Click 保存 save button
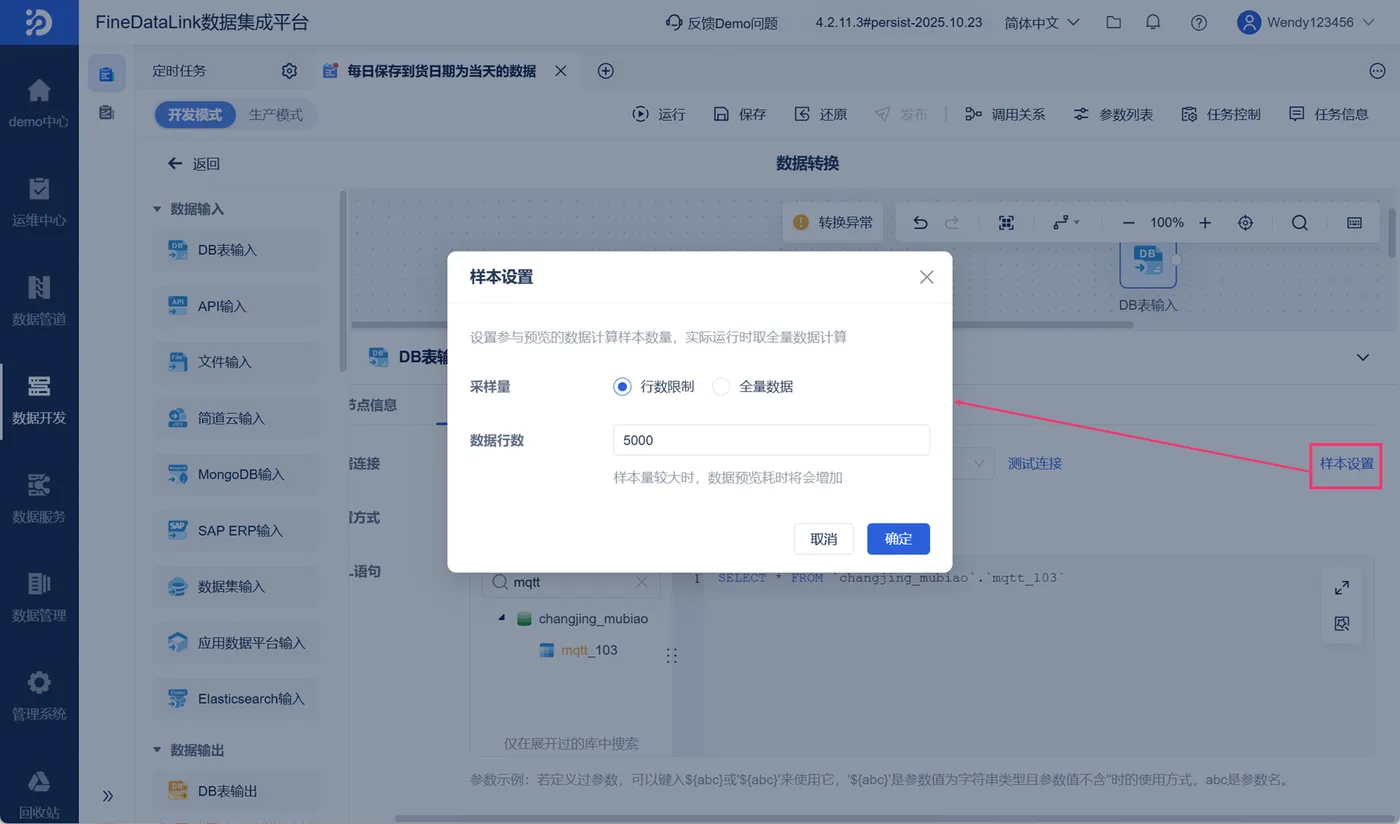This screenshot has height=824, width=1400. click(x=740, y=114)
